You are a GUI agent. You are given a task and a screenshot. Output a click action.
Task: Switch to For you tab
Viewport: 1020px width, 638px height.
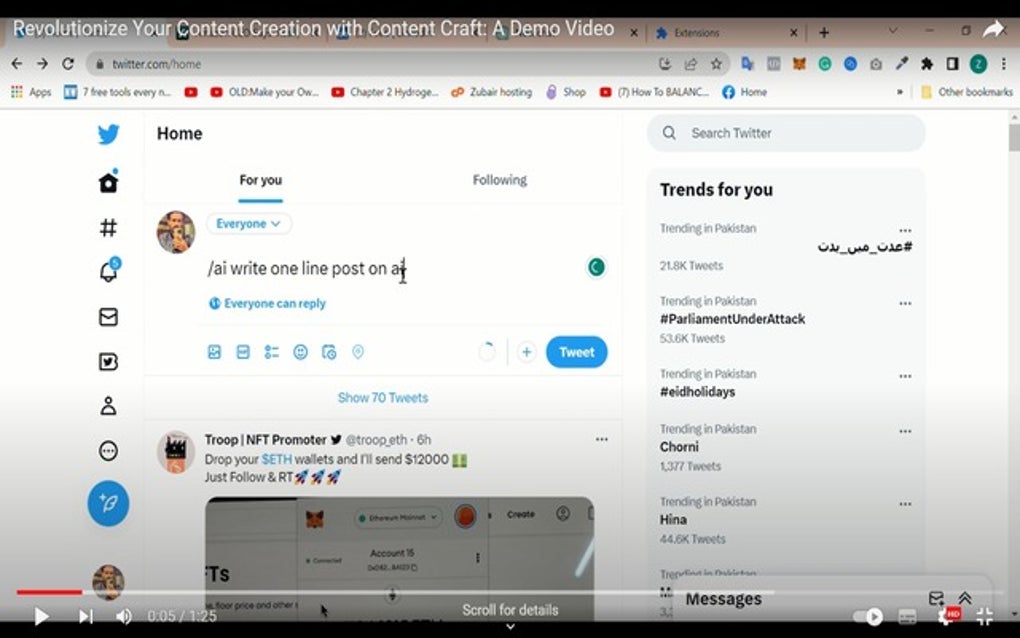(260, 180)
